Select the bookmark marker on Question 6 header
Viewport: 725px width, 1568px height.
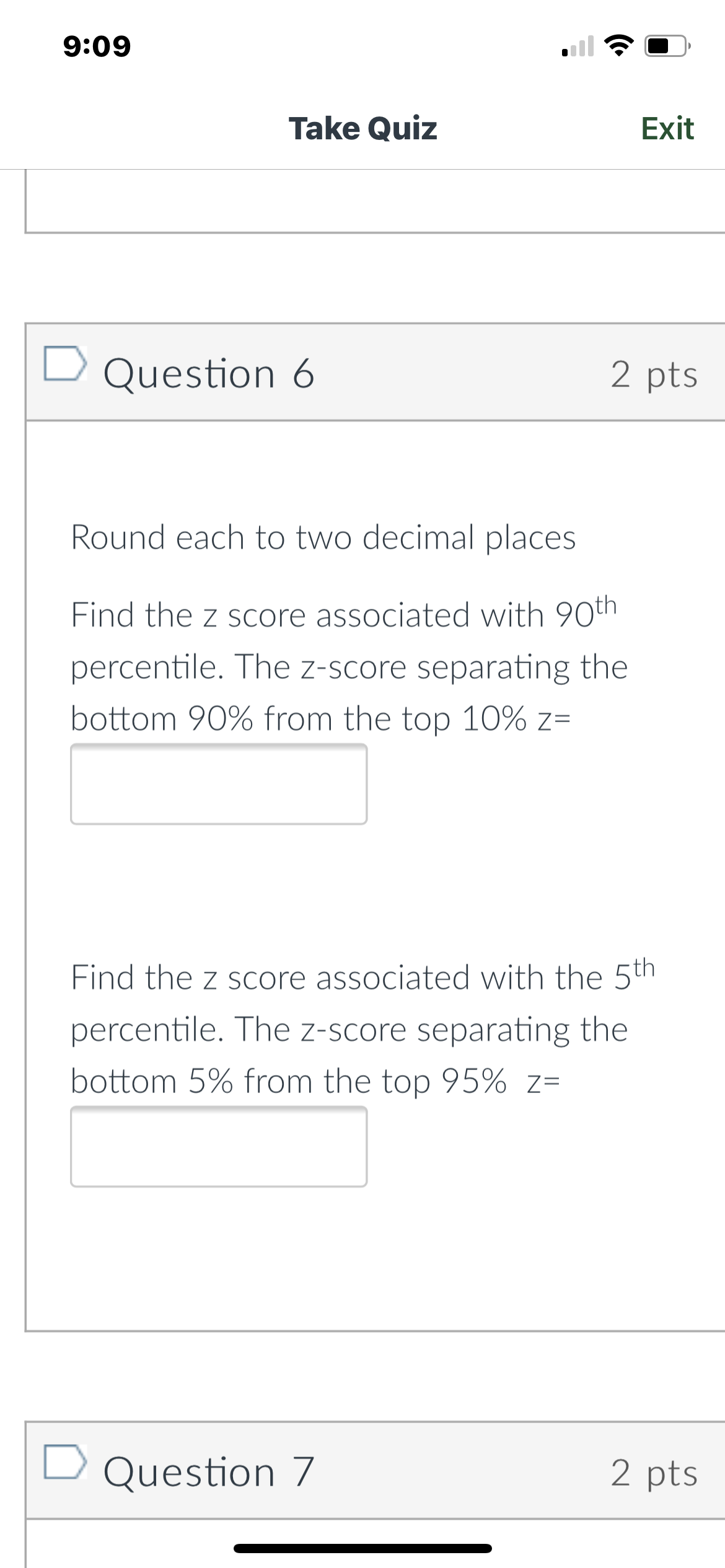click(x=64, y=365)
